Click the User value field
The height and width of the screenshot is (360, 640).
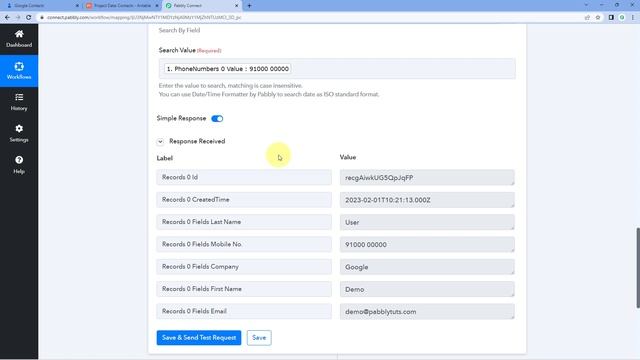tap(427, 222)
